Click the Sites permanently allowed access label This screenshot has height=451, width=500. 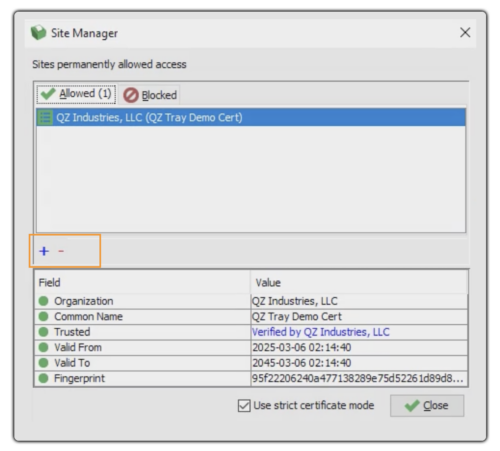pos(109,64)
